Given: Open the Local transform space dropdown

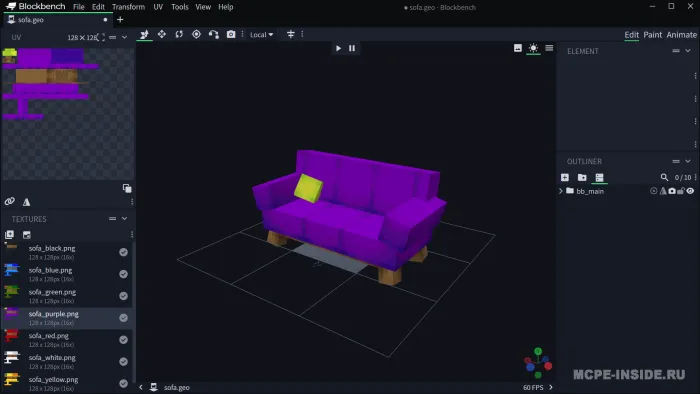Looking at the screenshot, I should [x=261, y=35].
